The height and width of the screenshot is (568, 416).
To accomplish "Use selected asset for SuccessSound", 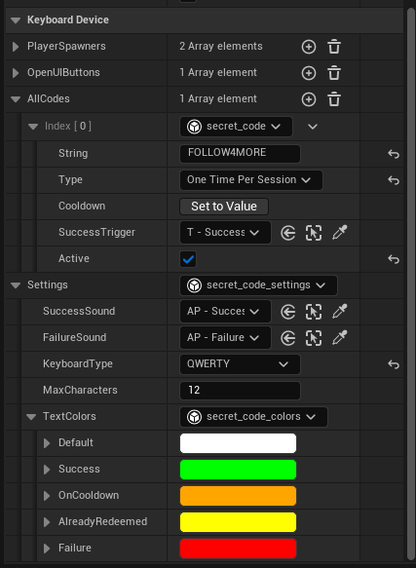I will pos(288,312).
